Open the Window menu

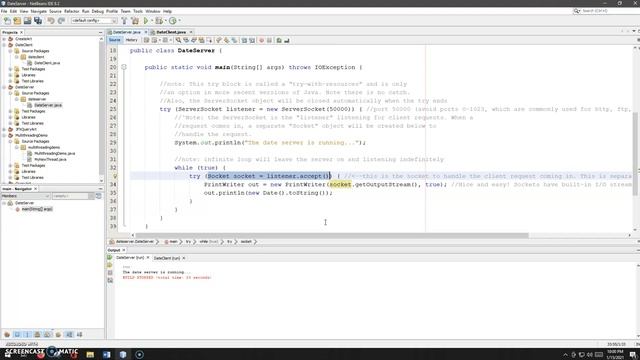point(153,11)
